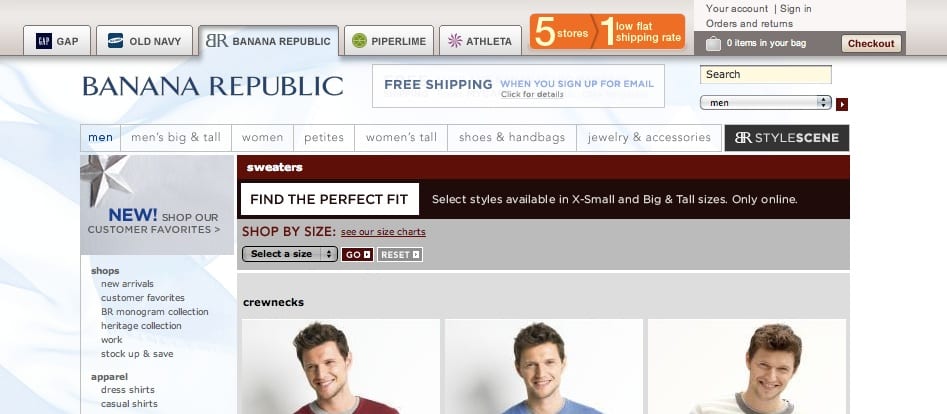The width and height of the screenshot is (947, 414).
Task: Click the Old Navy logo icon
Action: point(115,41)
